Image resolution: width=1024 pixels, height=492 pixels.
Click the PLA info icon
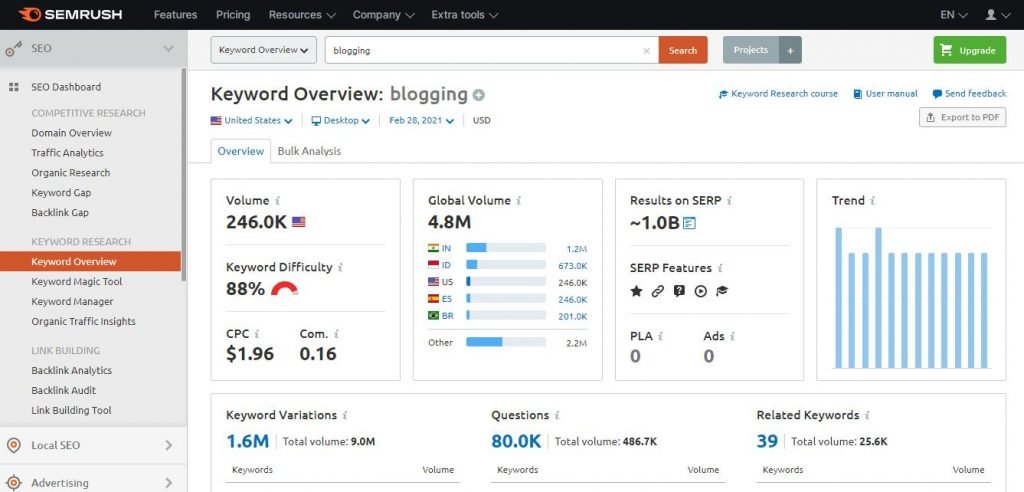[660, 336]
